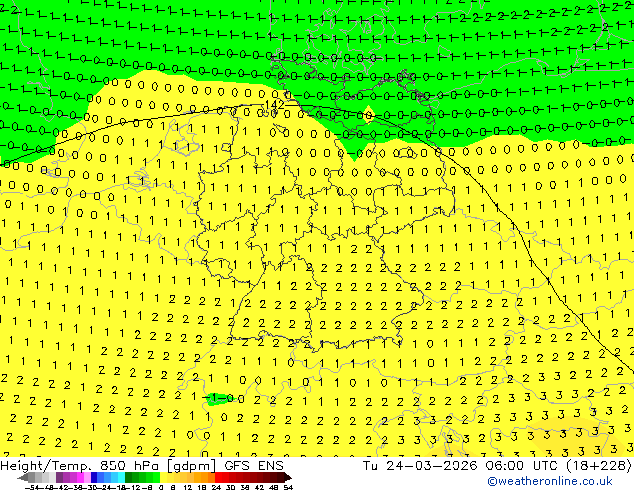Click the weatheronline.co.uk copyright link
The image size is (634, 490).
(550, 481)
